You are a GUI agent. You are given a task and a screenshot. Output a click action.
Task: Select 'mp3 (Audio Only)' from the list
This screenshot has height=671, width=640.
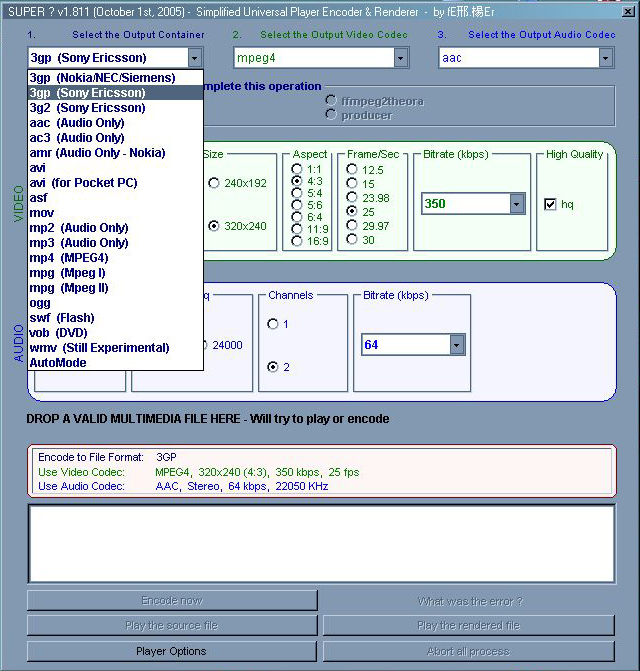point(79,243)
